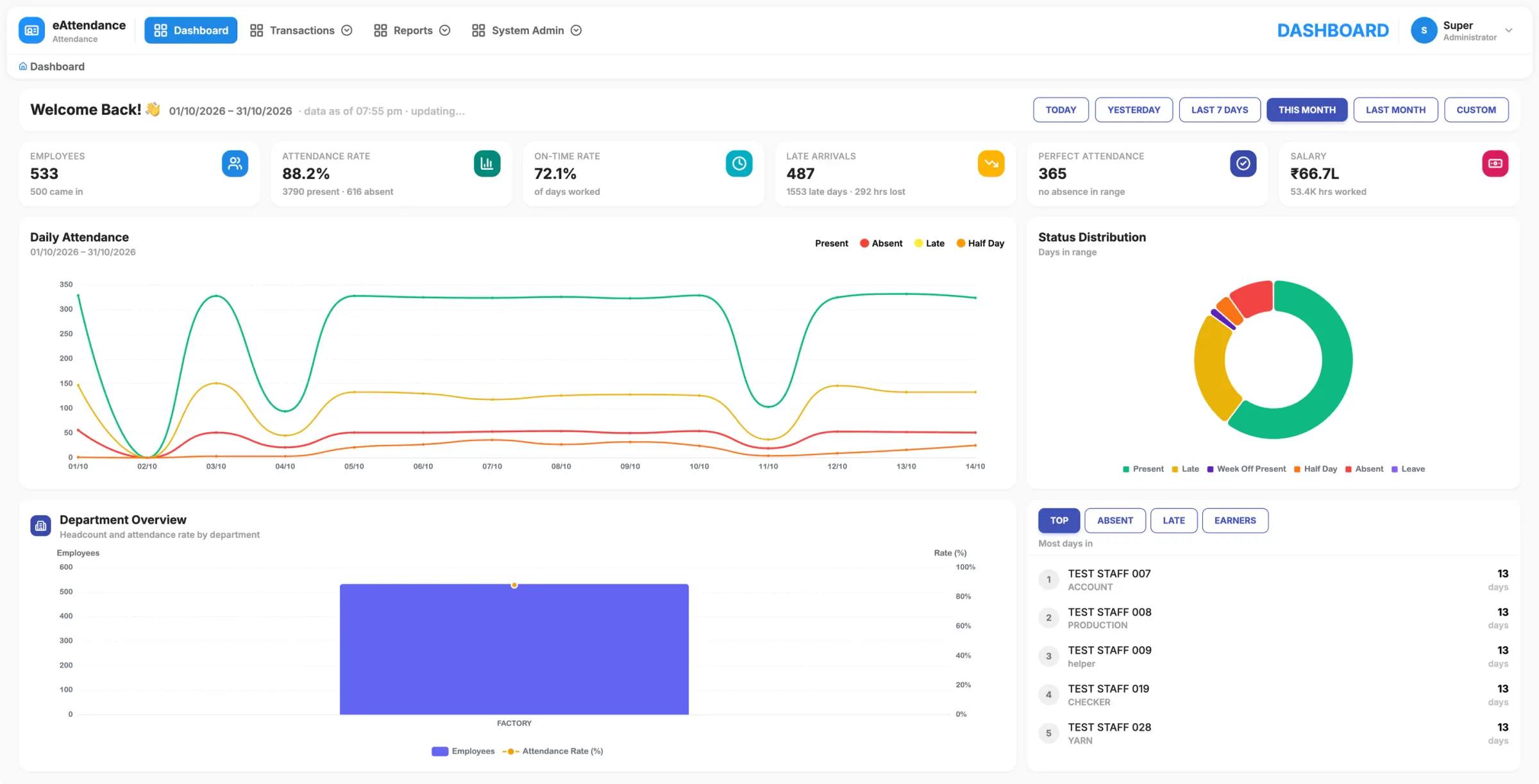This screenshot has width=1539, height=784.
Task: Click the attendance rate point on FACTORY
Action: point(514,585)
